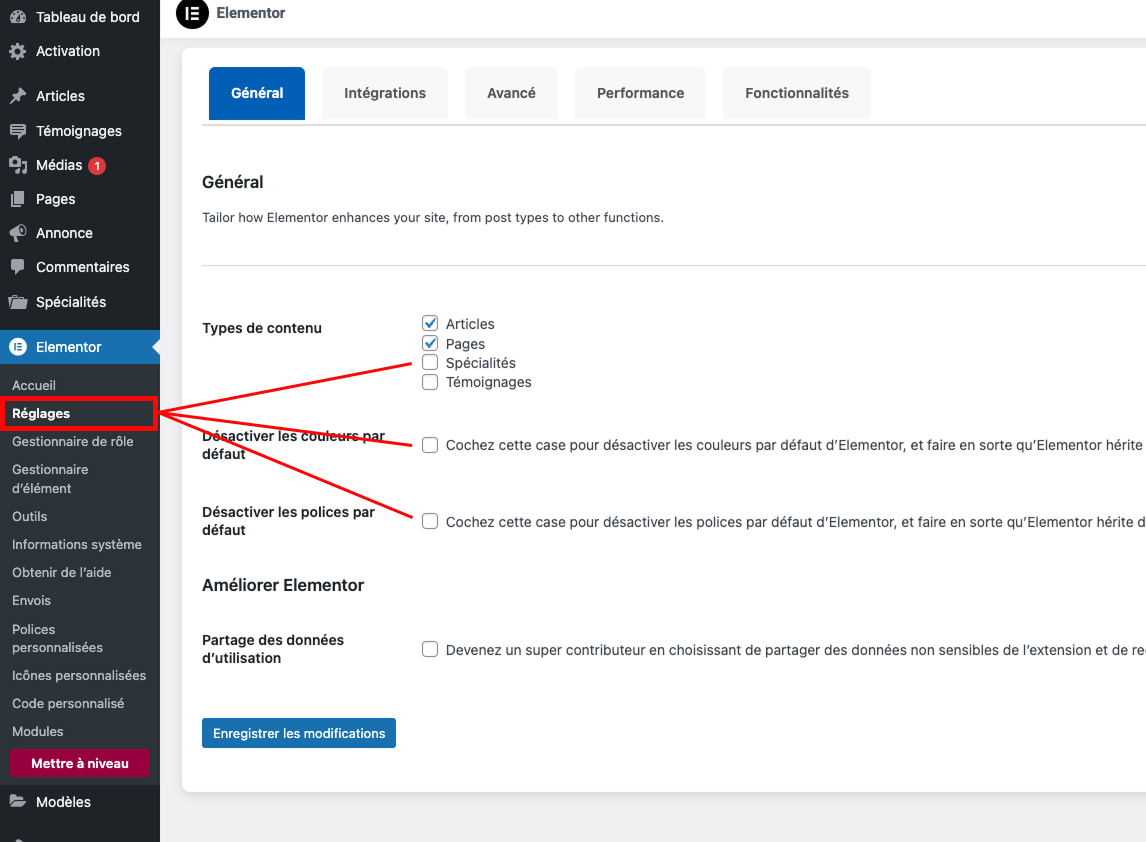The width and height of the screenshot is (1146, 842).
Task: Open the Intégrations tab
Action: 384,93
